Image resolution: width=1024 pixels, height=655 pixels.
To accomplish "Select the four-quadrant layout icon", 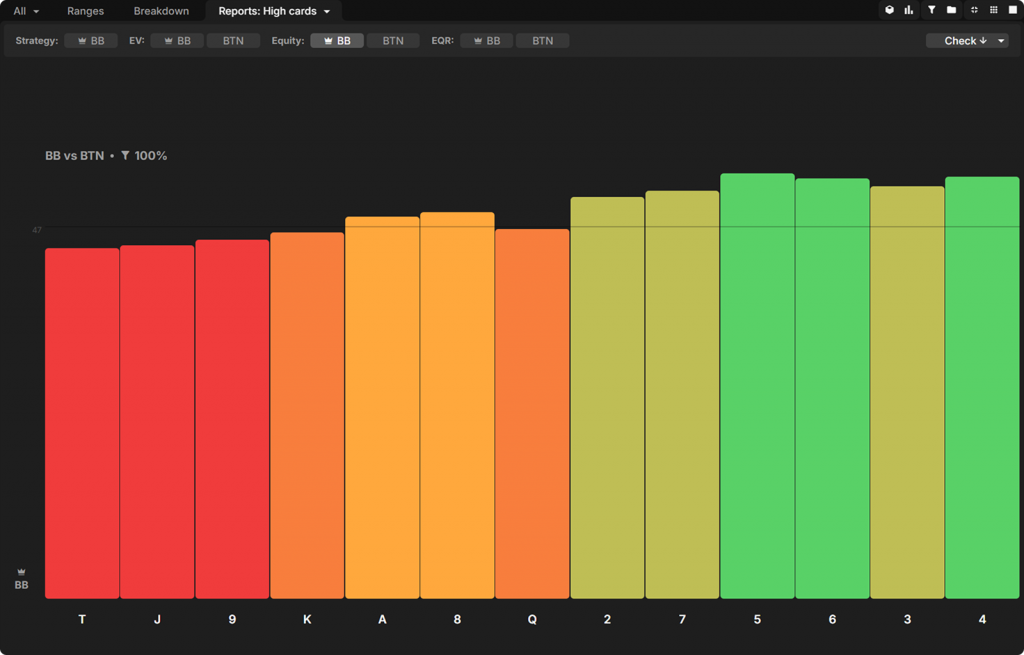I will 974,10.
